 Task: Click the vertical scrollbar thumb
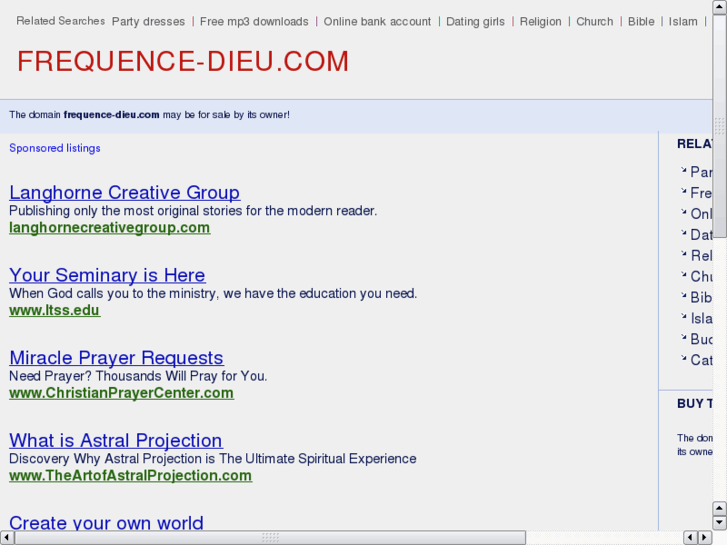[720, 126]
